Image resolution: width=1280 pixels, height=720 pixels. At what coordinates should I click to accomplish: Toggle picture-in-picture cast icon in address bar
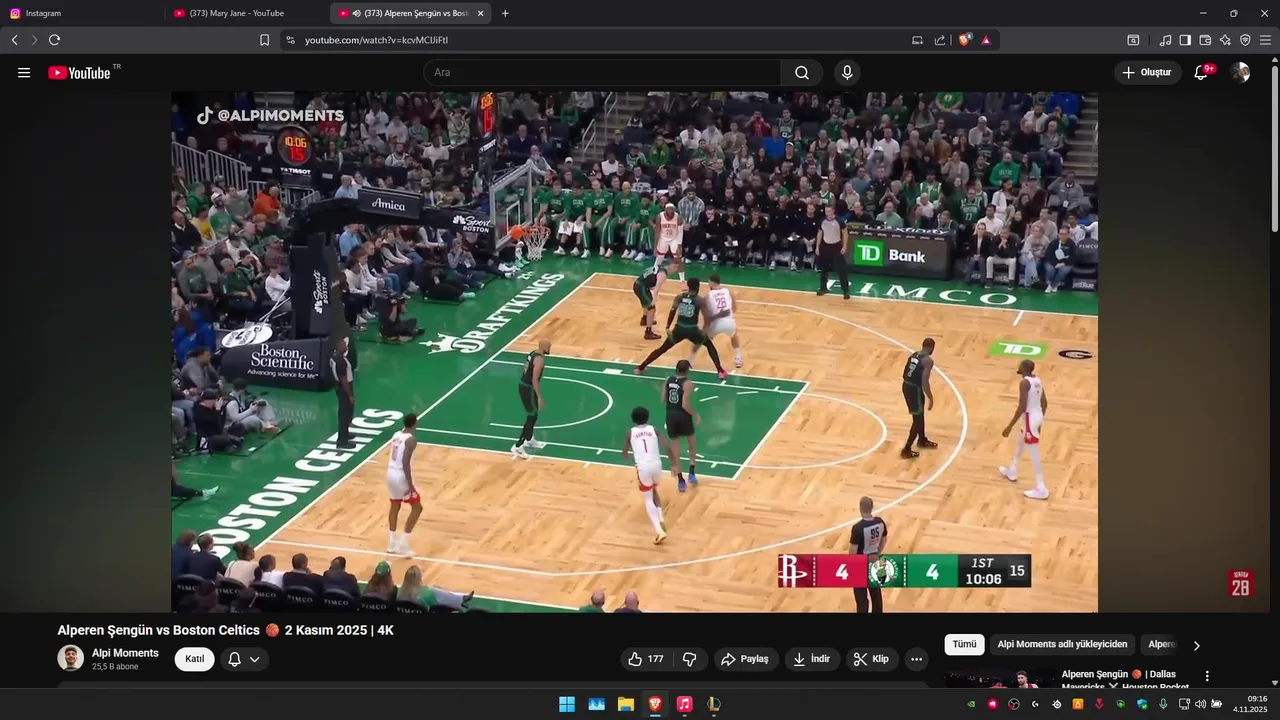(918, 40)
